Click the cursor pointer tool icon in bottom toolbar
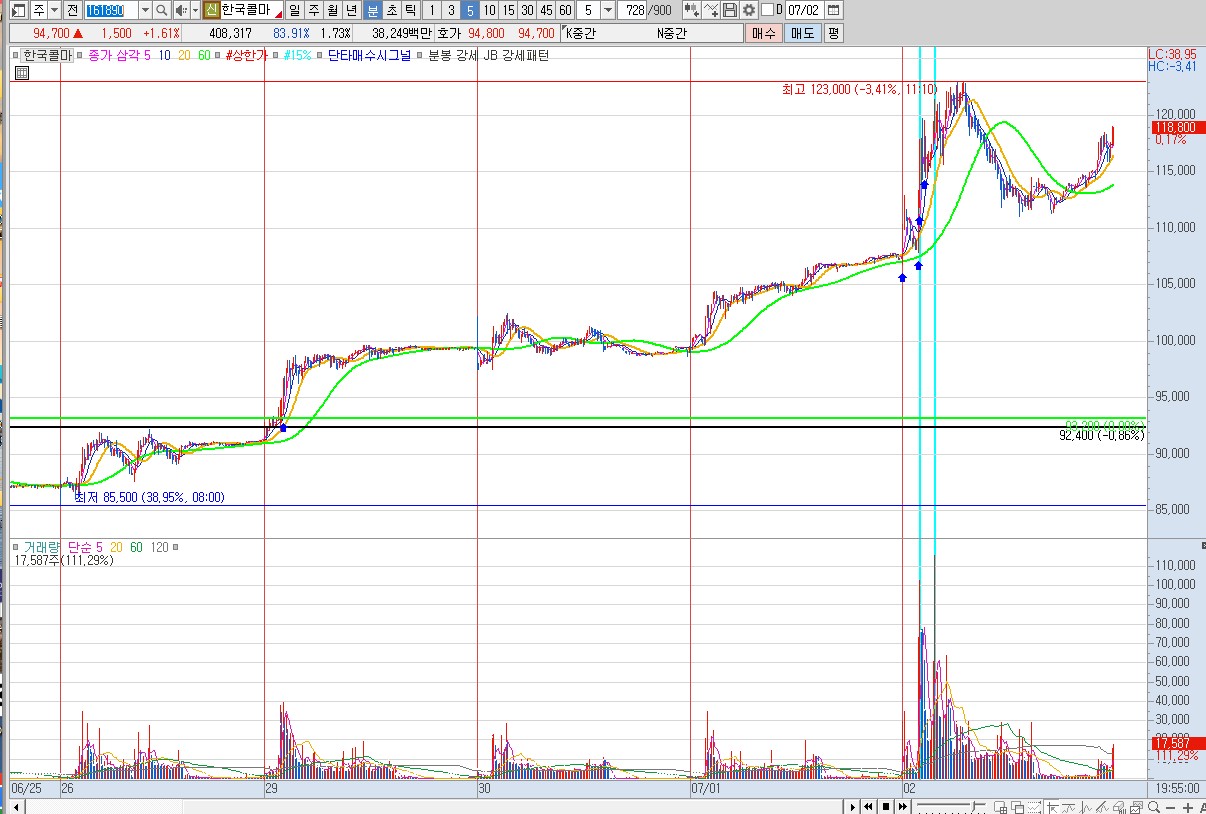Image resolution: width=1206 pixels, height=814 pixels. click(1052, 806)
